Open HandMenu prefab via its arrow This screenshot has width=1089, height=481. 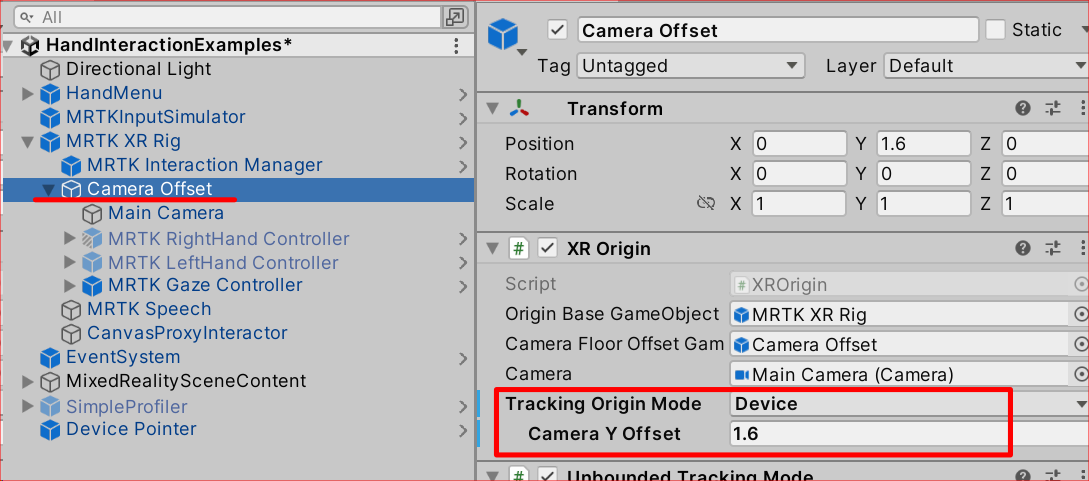click(x=463, y=94)
